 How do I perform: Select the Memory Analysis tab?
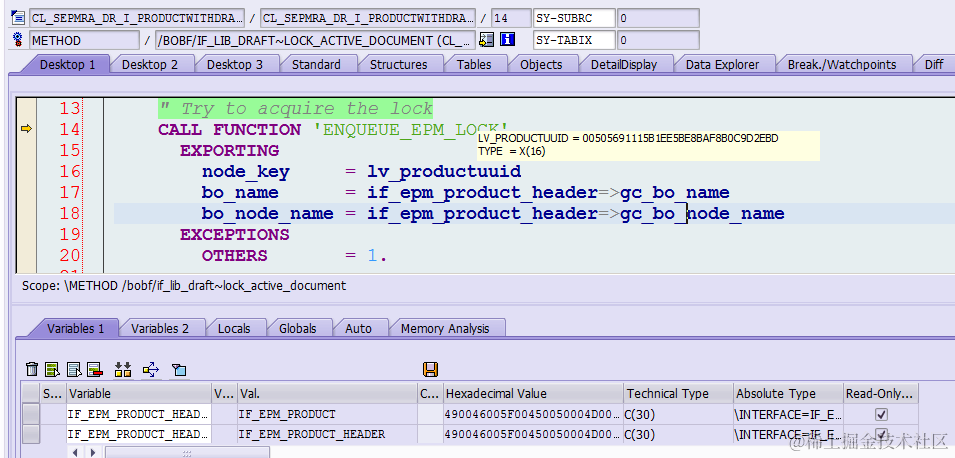point(445,328)
